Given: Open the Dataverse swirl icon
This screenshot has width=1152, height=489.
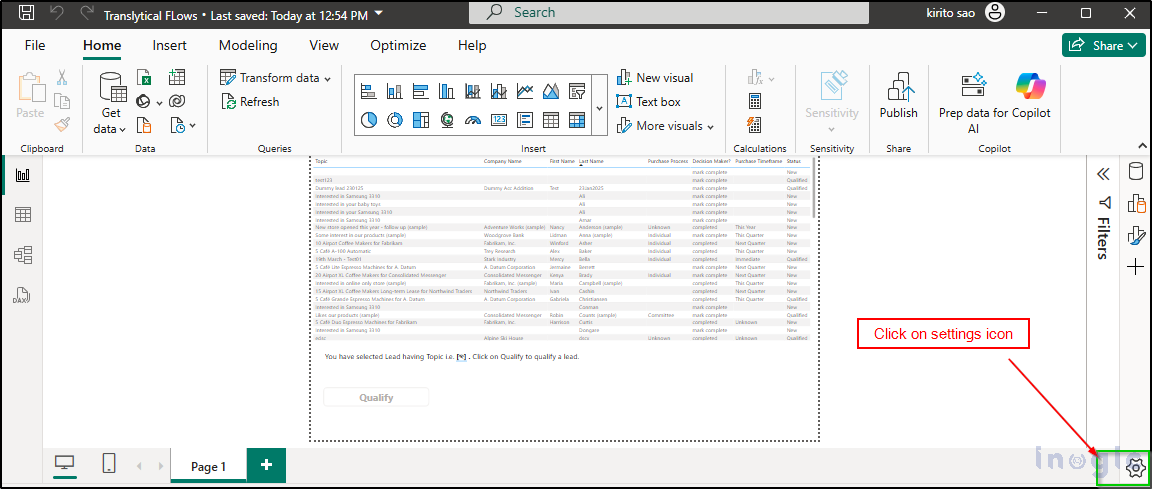Looking at the screenshot, I should 176,101.
